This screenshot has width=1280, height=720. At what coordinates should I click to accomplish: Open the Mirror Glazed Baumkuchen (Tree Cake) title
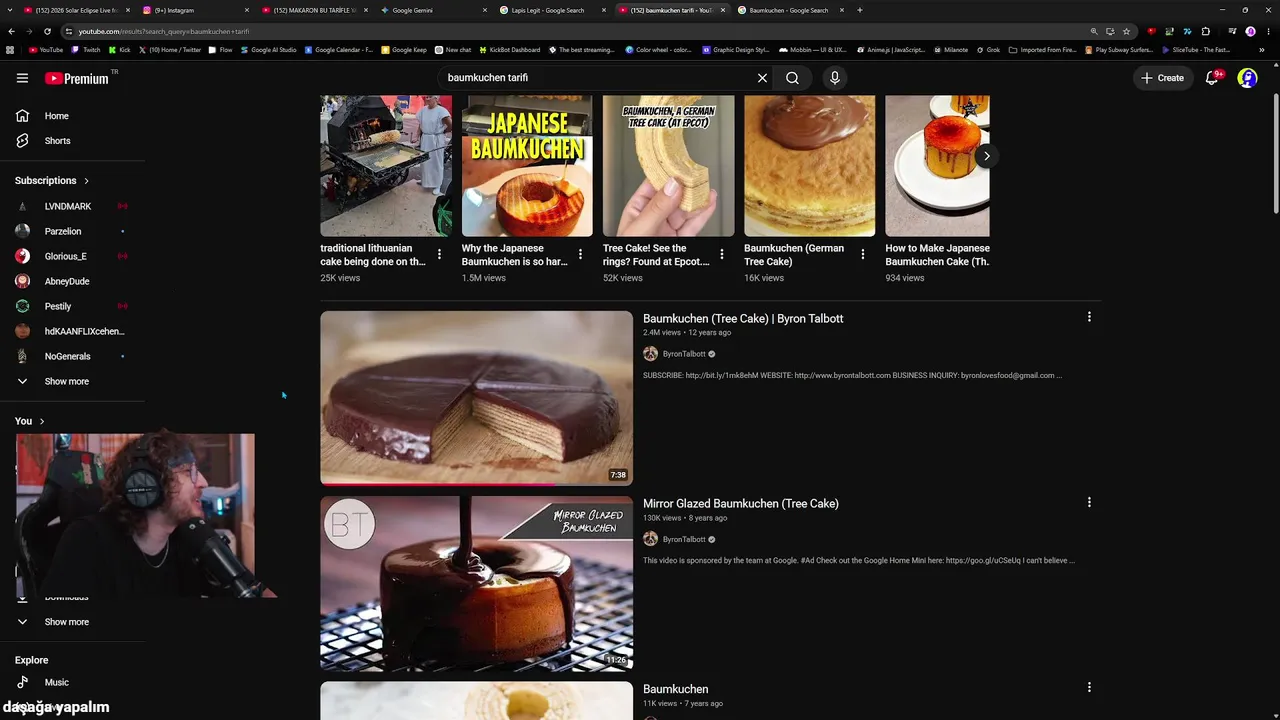pos(741,503)
